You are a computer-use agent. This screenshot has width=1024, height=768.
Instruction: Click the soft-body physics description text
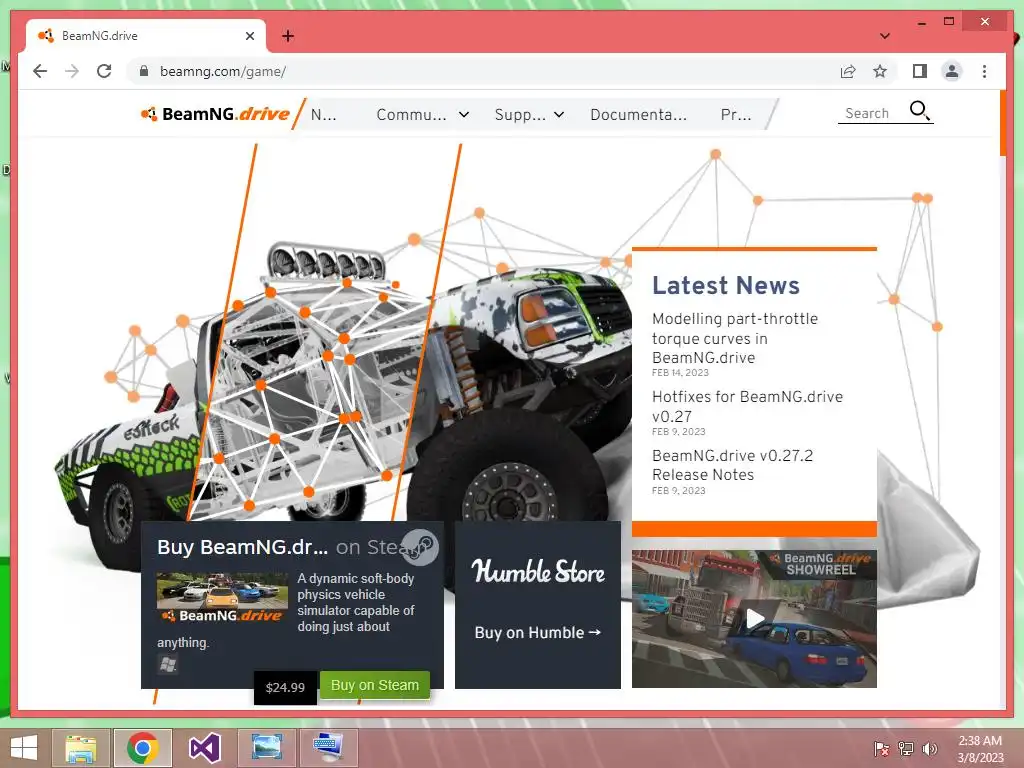(x=355, y=602)
